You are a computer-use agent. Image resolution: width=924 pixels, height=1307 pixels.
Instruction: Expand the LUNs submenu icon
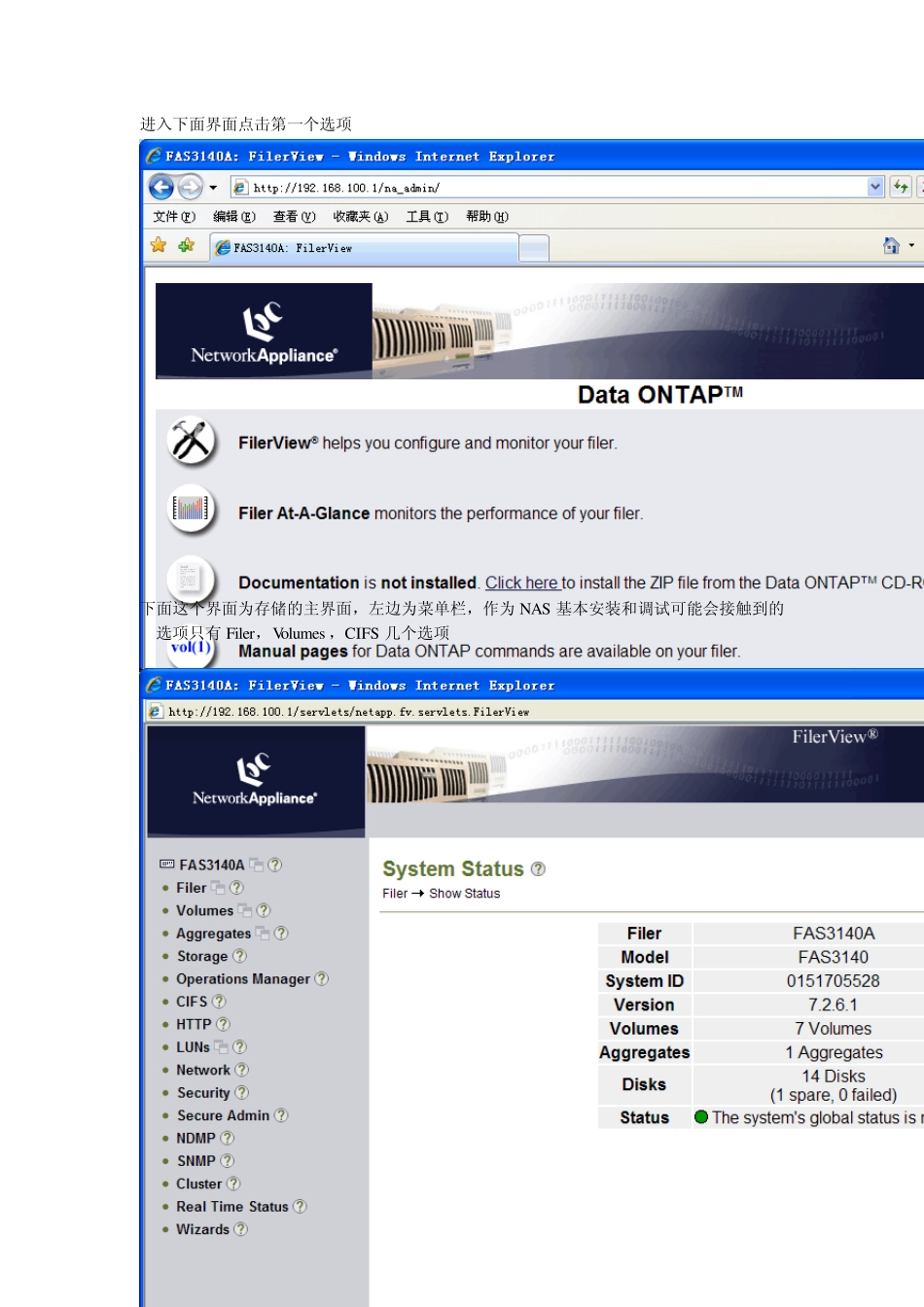tap(221, 1047)
